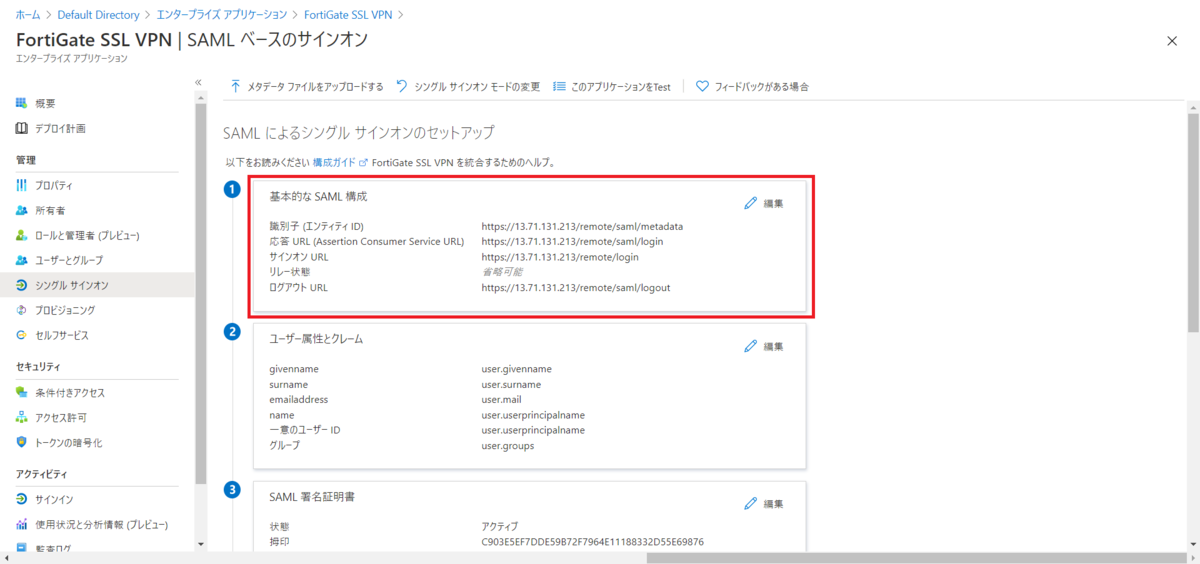Viewport: 1200px width, 564px height.
Task: Click the heart feedback icon
Action: pyautogui.click(x=702, y=86)
